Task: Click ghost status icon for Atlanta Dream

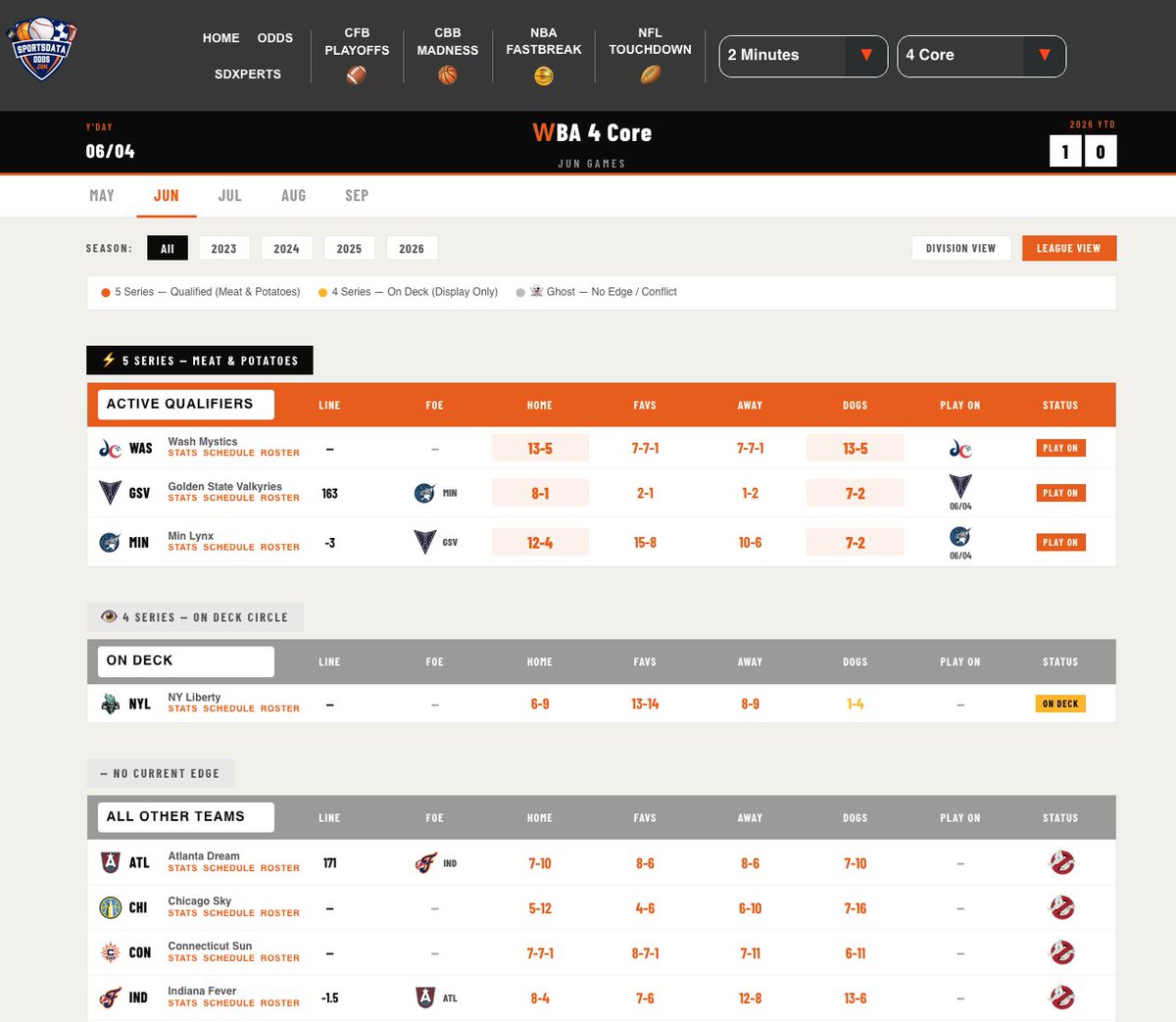Action: click(x=1062, y=862)
